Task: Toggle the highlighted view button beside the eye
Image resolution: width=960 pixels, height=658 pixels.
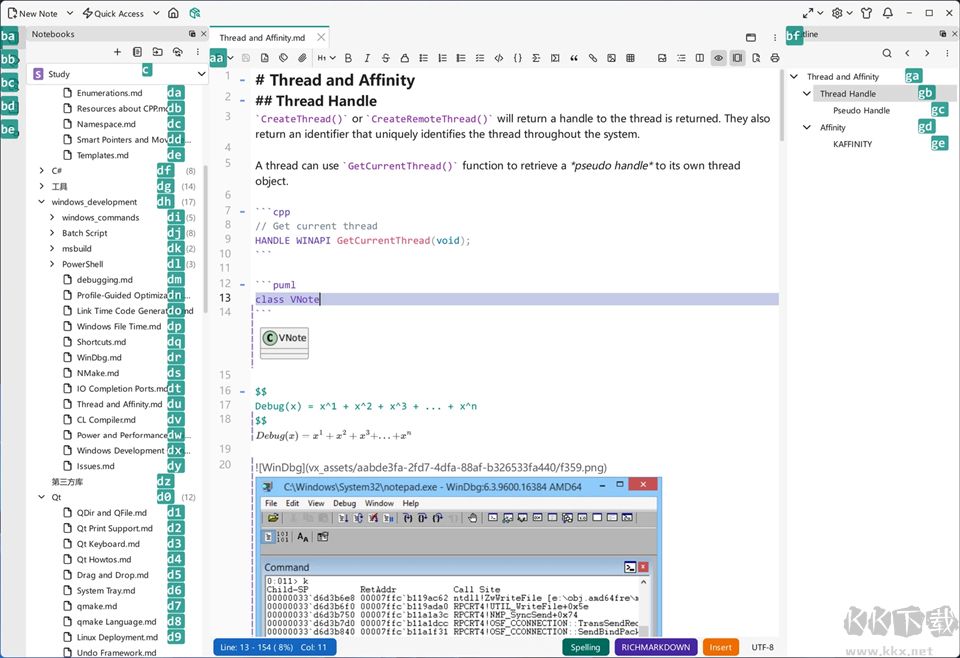Action: click(737, 58)
